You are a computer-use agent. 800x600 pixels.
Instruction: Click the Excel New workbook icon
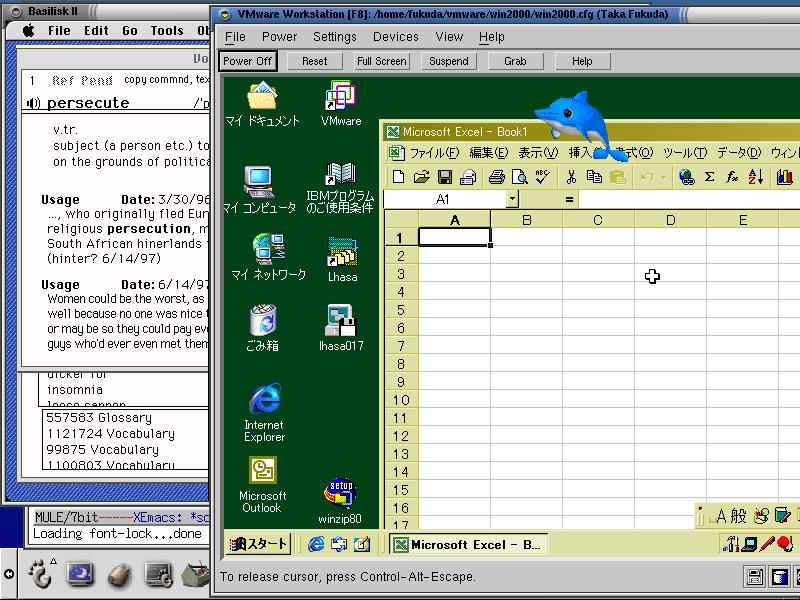(399, 177)
